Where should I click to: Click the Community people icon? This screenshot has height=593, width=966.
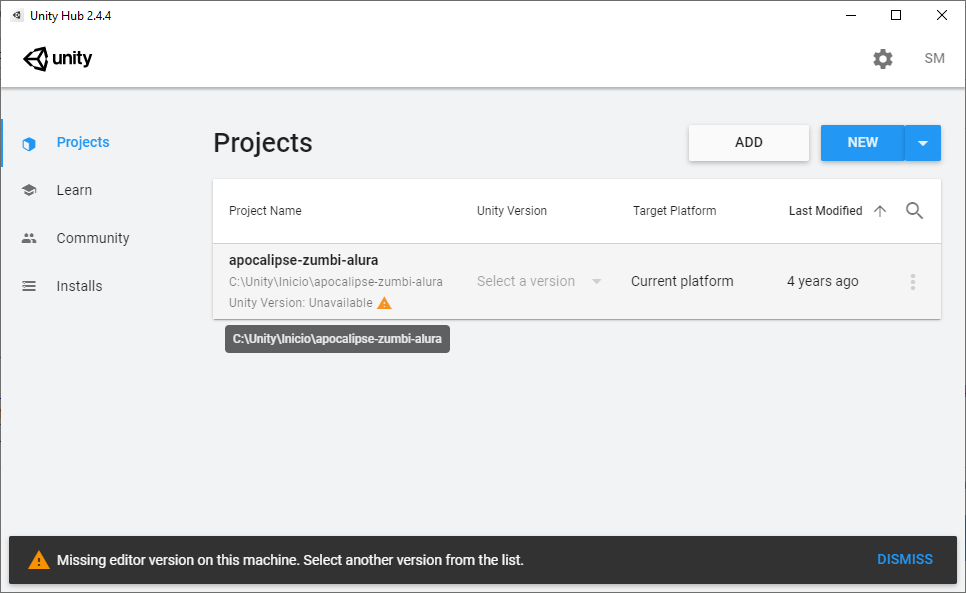(x=29, y=238)
